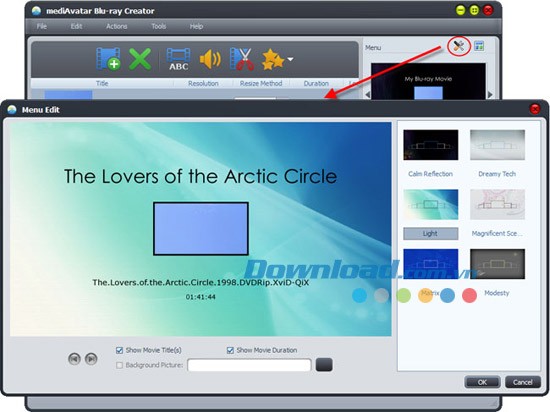Open the Help menu
The image size is (550, 412).
click(196, 26)
